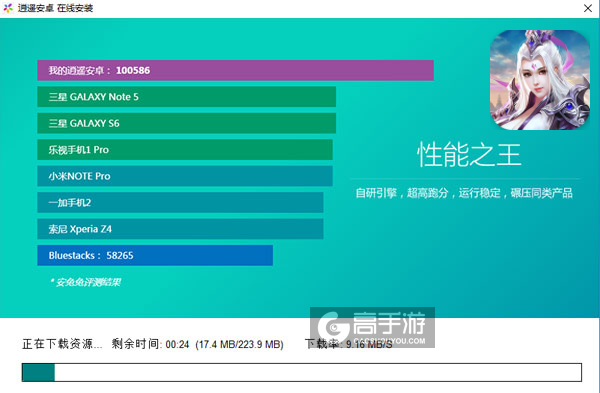The width and height of the screenshot is (600, 393).
Task: Click the 自研引擎，超高跑分 description text
Action: click(464, 193)
